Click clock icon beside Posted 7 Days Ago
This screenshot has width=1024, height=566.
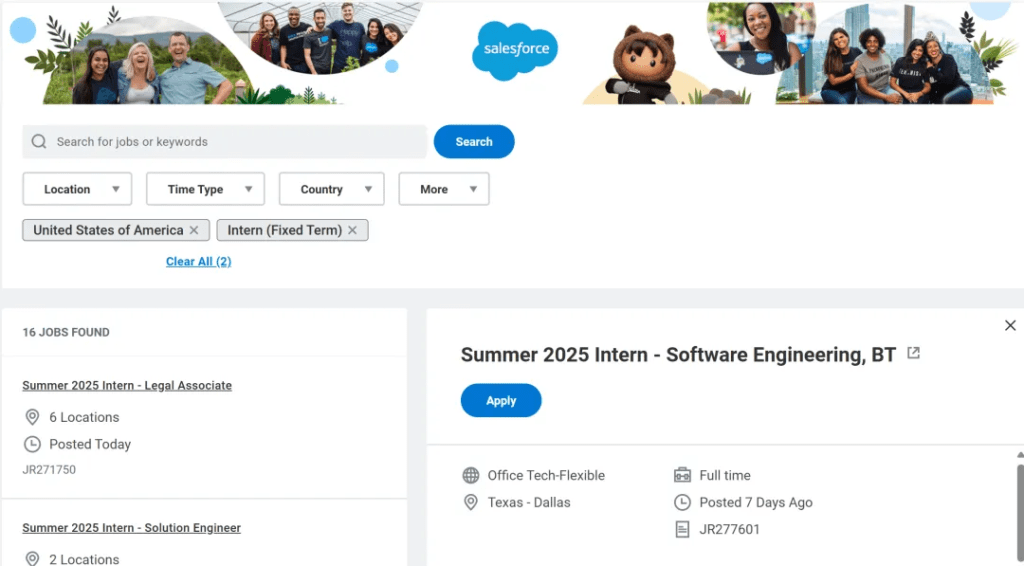682,503
